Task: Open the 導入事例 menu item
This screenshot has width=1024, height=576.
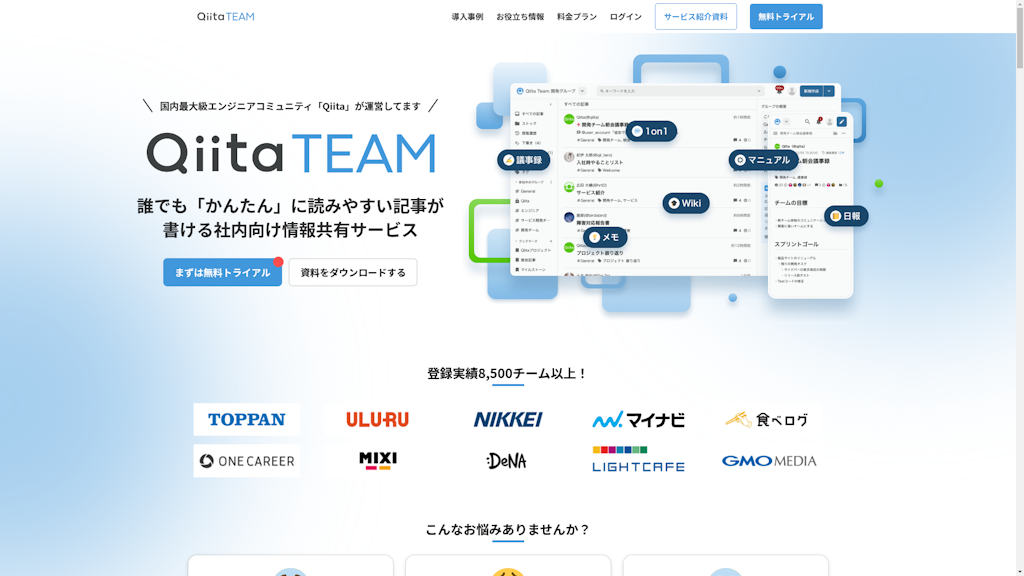Action: point(467,17)
